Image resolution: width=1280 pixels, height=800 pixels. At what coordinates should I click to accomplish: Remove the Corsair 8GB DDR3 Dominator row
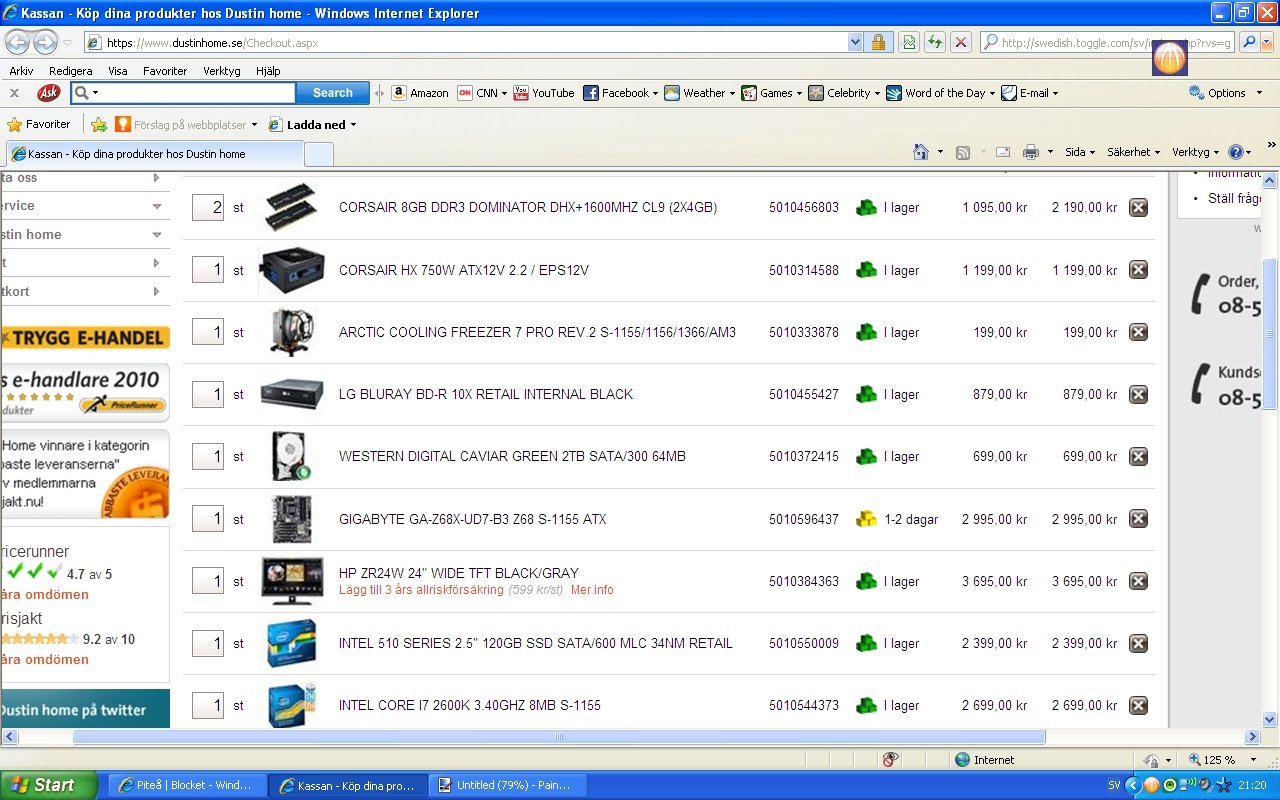pos(1138,207)
